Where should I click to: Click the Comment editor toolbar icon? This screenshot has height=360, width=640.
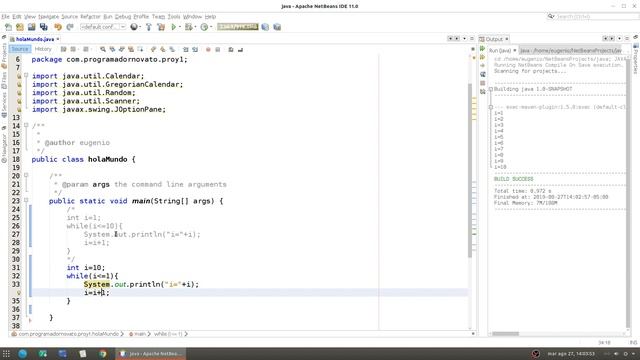(231, 49)
